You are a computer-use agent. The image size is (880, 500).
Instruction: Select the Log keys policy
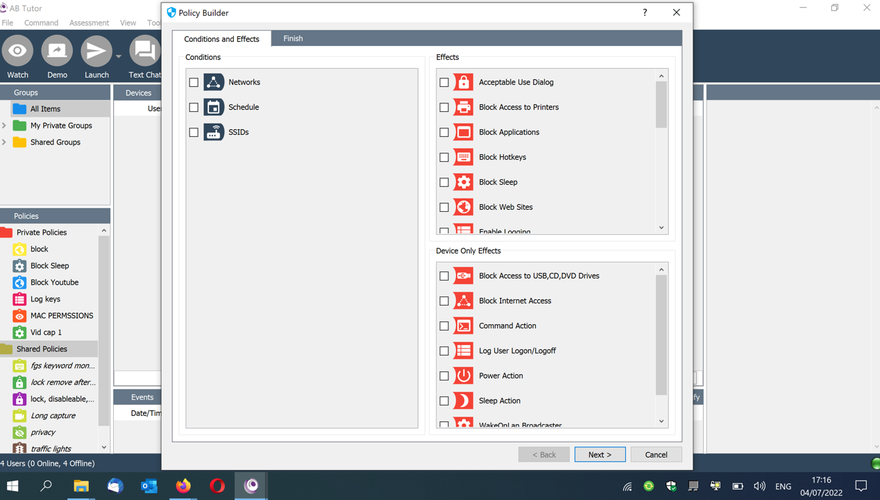click(45, 299)
